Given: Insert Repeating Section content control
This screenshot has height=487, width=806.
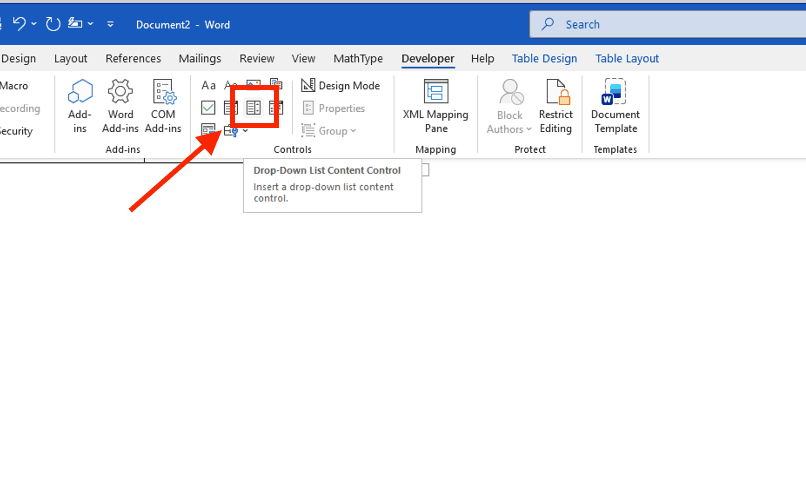Looking at the screenshot, I should pyautogui.click(x=208, y=131).
